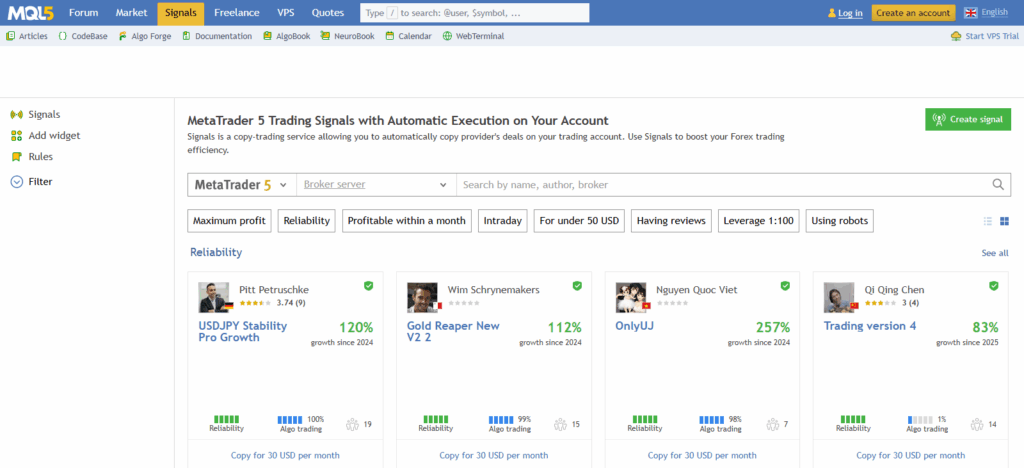This screenshot has height=468, width=1024.
Task: Switch to grid view icon
Action: (x=1004, y=221)
